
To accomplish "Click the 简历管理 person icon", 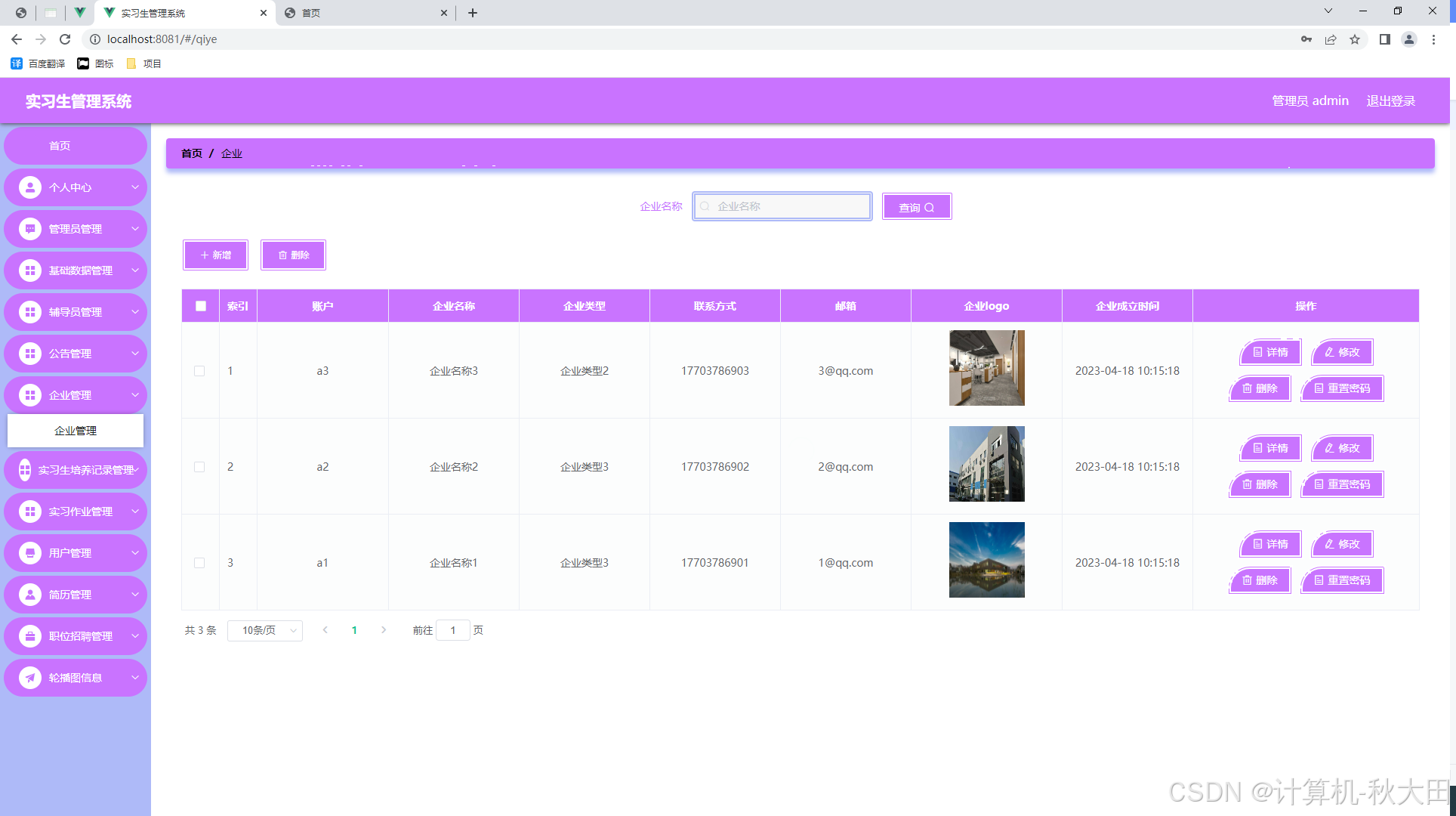I will pos(30,595).
